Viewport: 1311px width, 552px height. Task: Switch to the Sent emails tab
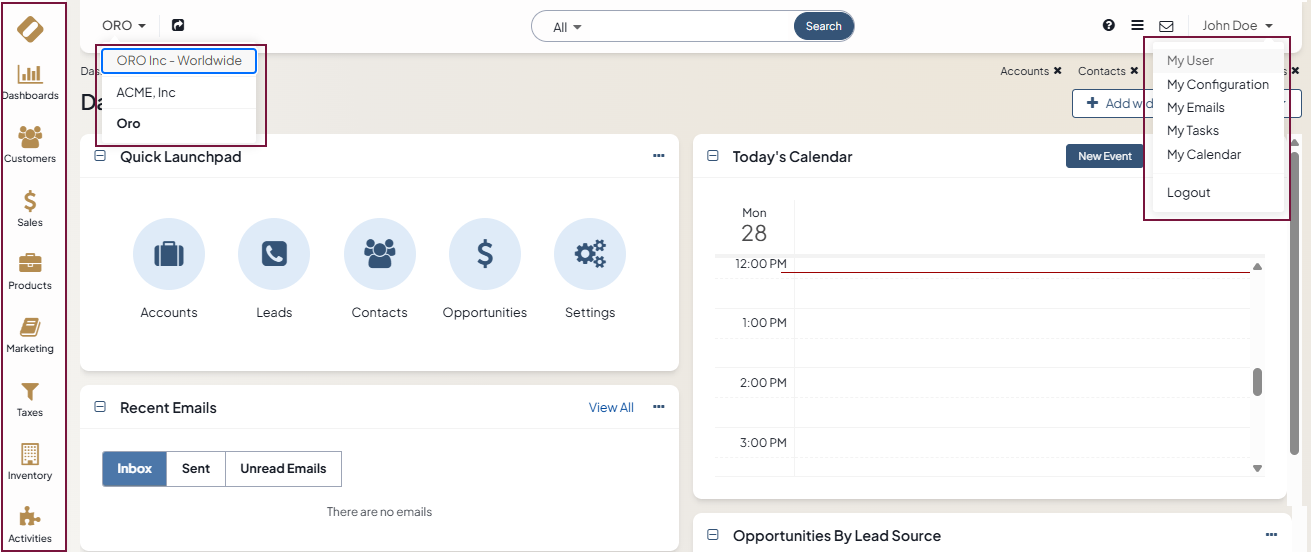196,469
